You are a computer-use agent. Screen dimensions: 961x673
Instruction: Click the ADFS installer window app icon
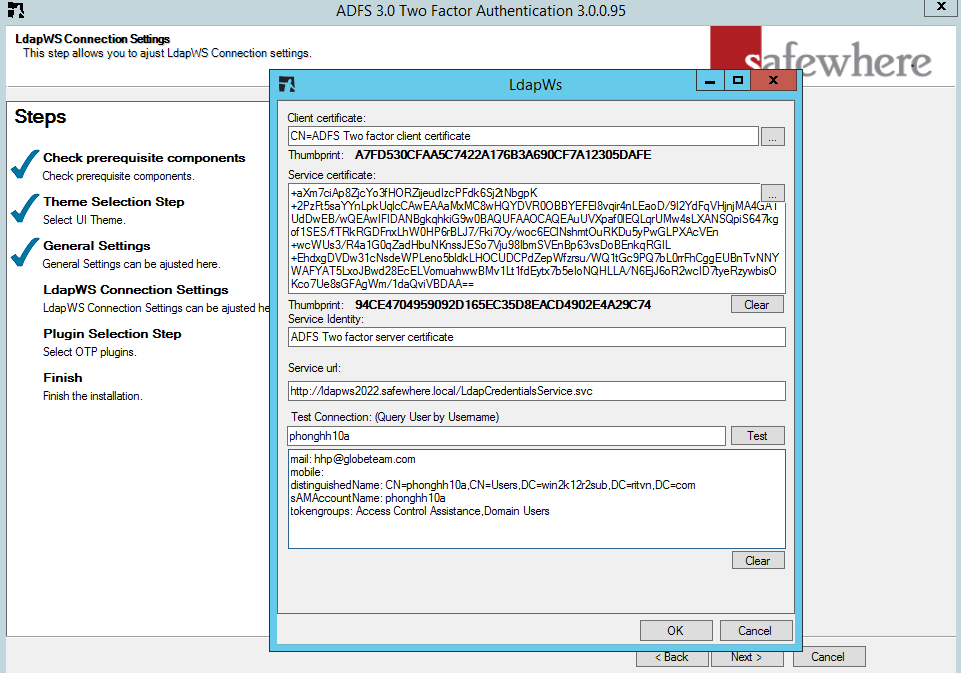point(15,9)
